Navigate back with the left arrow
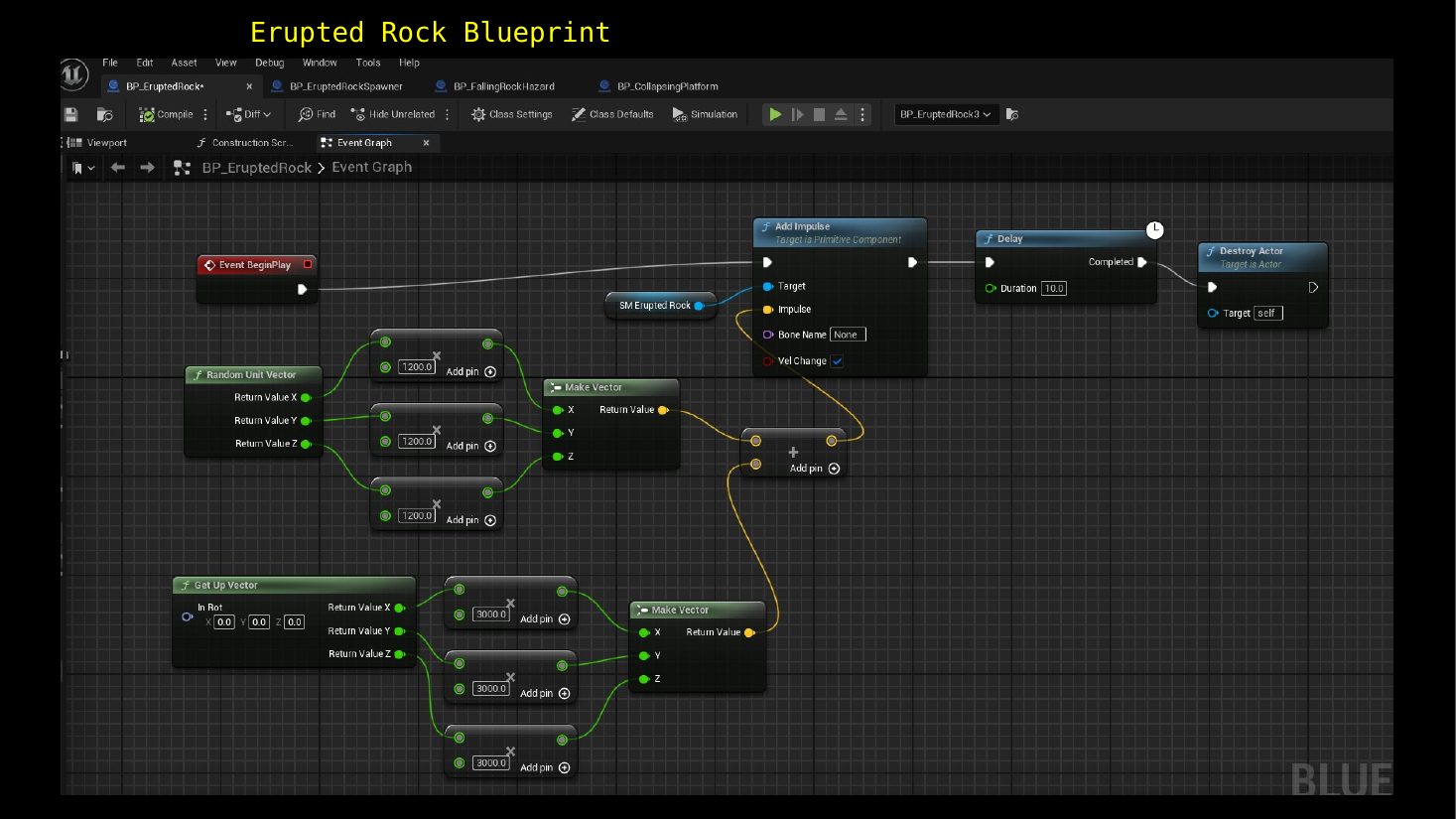 coord(118,168)
